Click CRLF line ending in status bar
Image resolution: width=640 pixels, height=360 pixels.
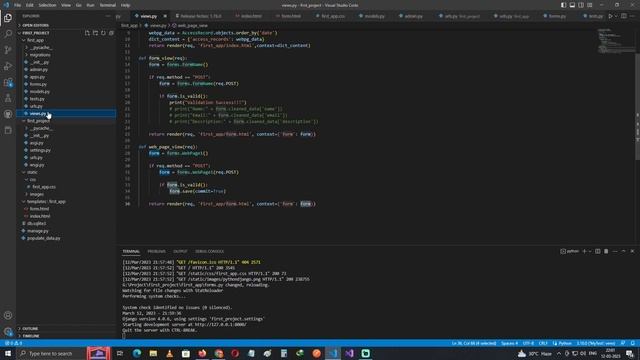click(x=543, y=343)
